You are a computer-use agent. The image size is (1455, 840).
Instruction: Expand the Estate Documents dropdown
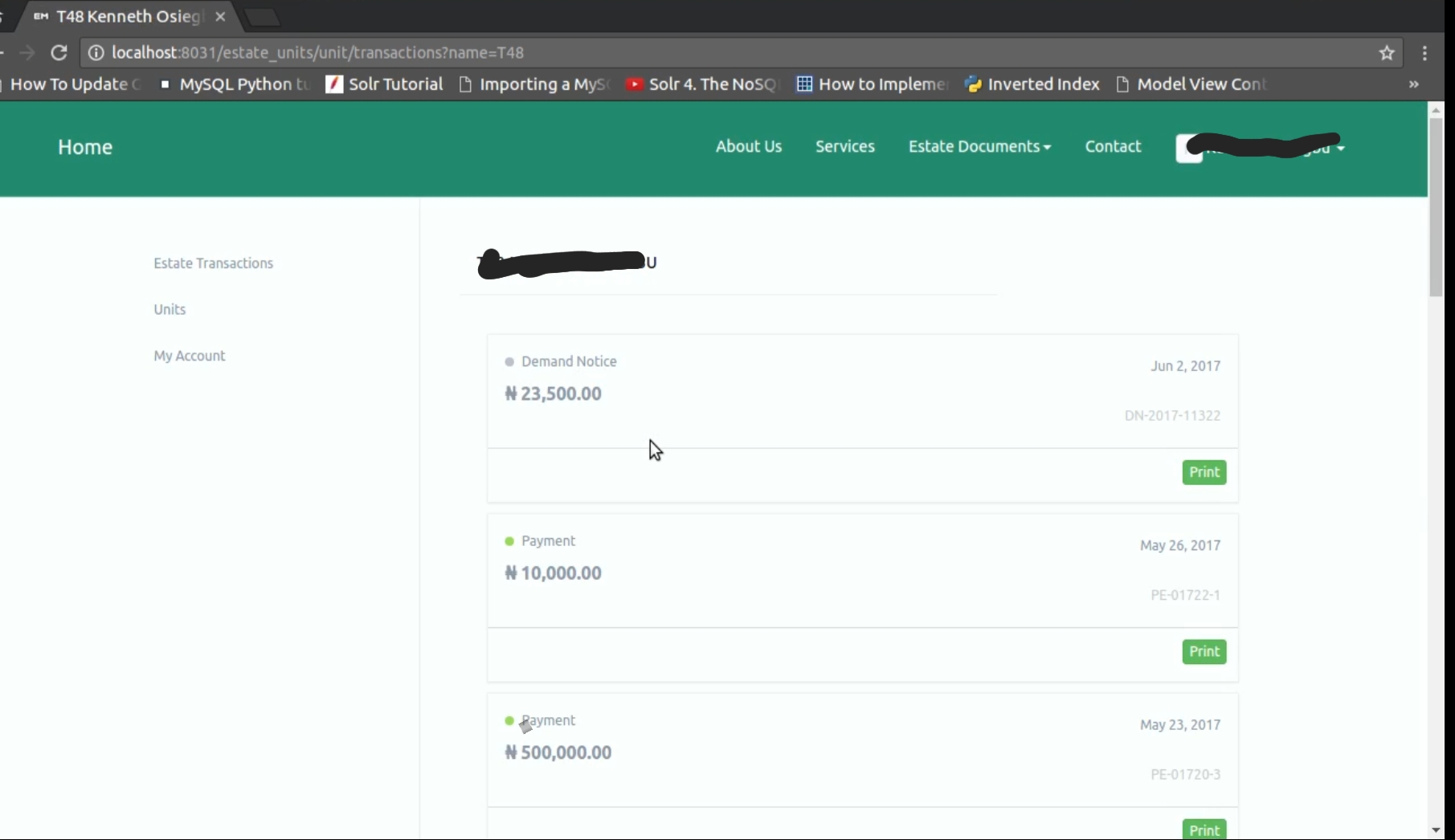[979, 146]
